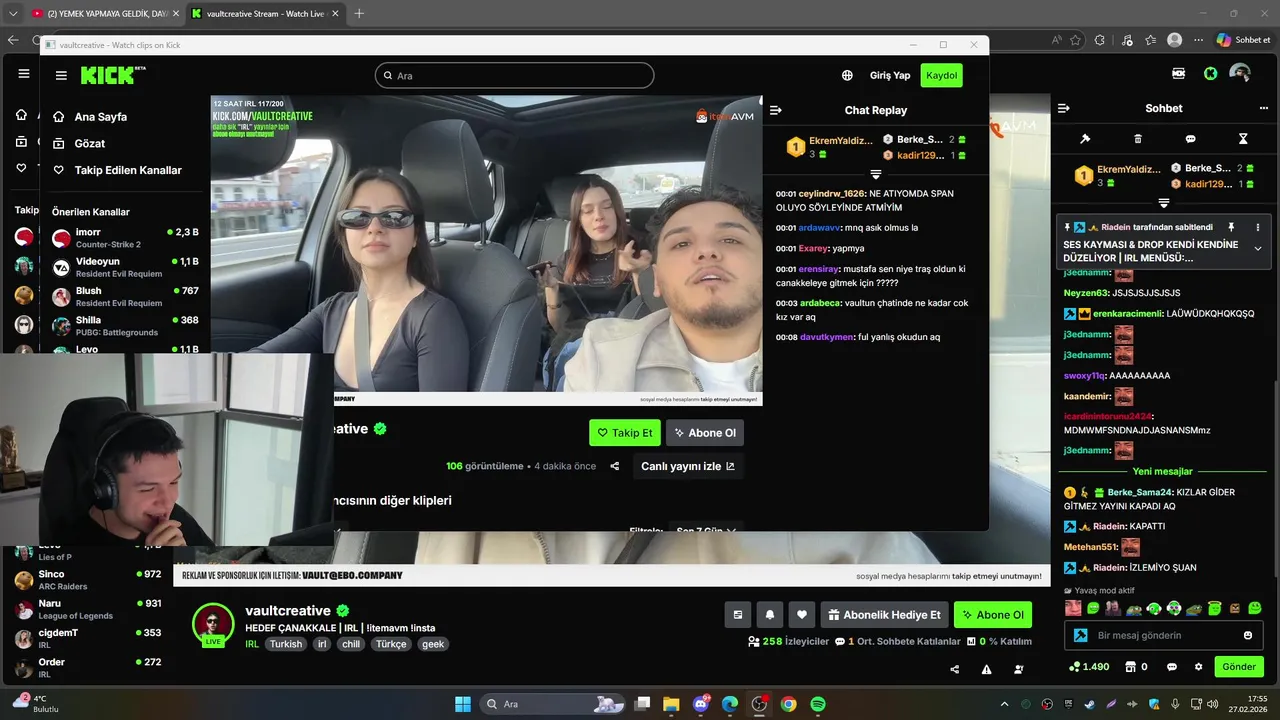Click the hourglass icon in the Sohbet toolbar
Image resolution: width=1280 pixels, height=720 pixels.
coord(1243,139)
